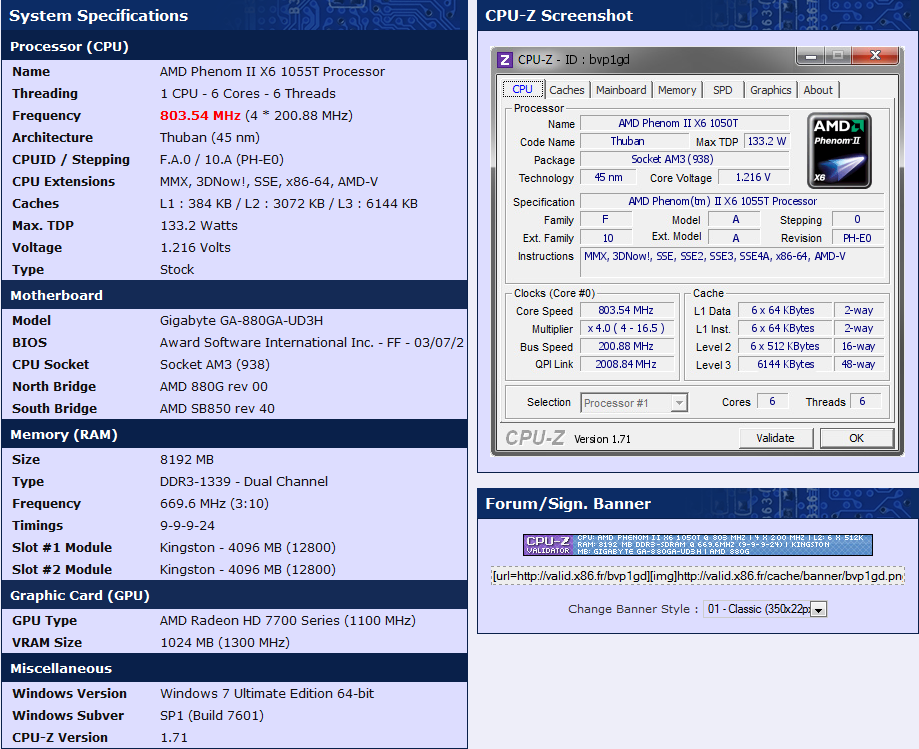919x749 pixels.
Task: Click the Validate button
Action: pyautogui.click(x=775, y=438)
